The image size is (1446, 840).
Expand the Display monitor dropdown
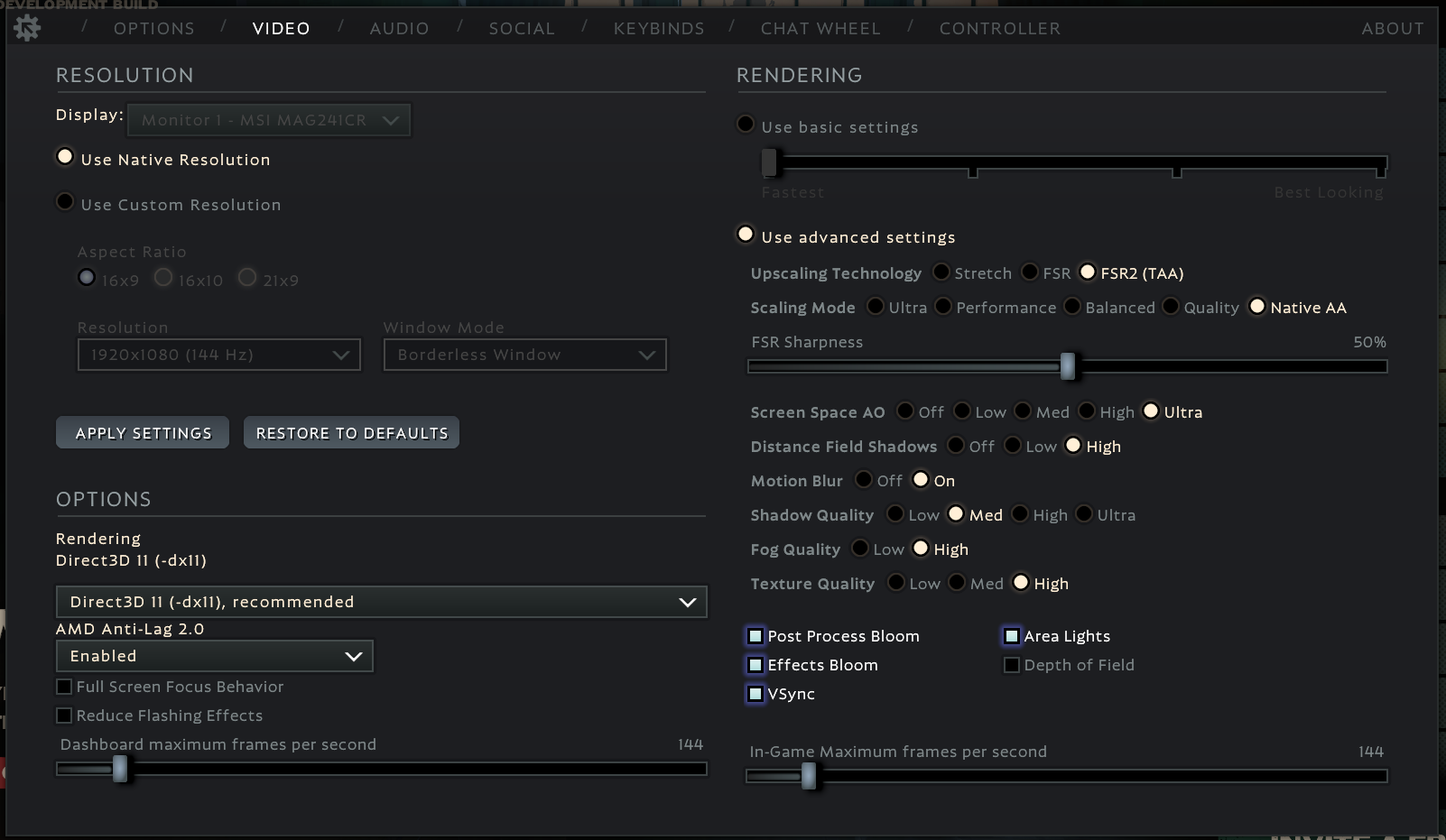point(269,120)
